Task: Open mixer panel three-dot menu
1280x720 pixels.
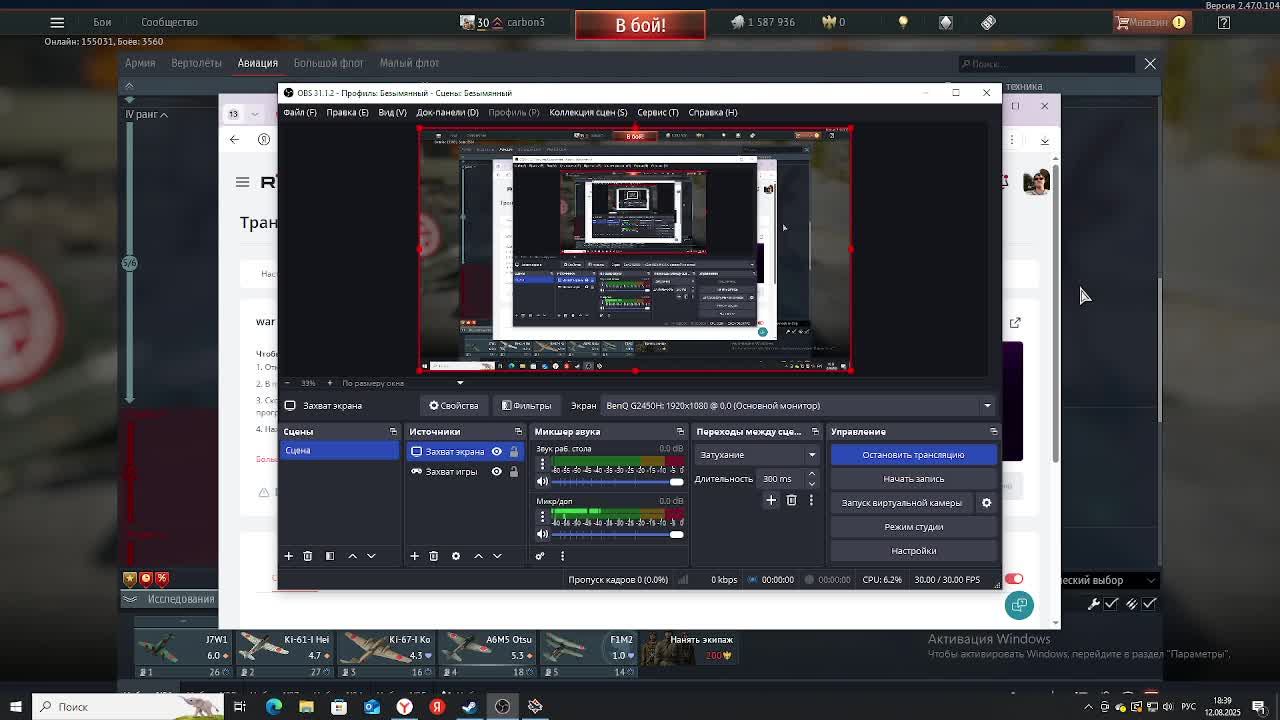Action: click(x=562, y=556)
